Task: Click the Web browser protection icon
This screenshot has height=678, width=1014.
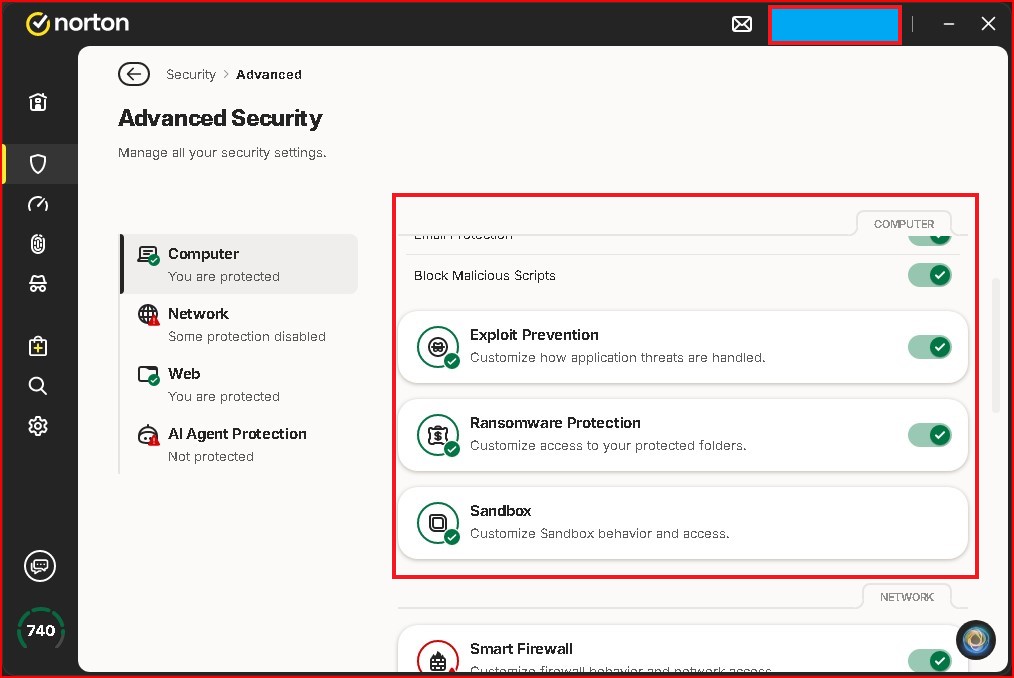Action: point(148,375)
